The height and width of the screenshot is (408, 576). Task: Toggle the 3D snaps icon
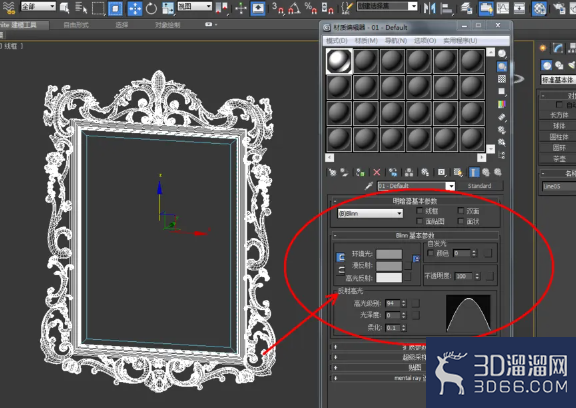pyautogui.click(x=278, y=8)
